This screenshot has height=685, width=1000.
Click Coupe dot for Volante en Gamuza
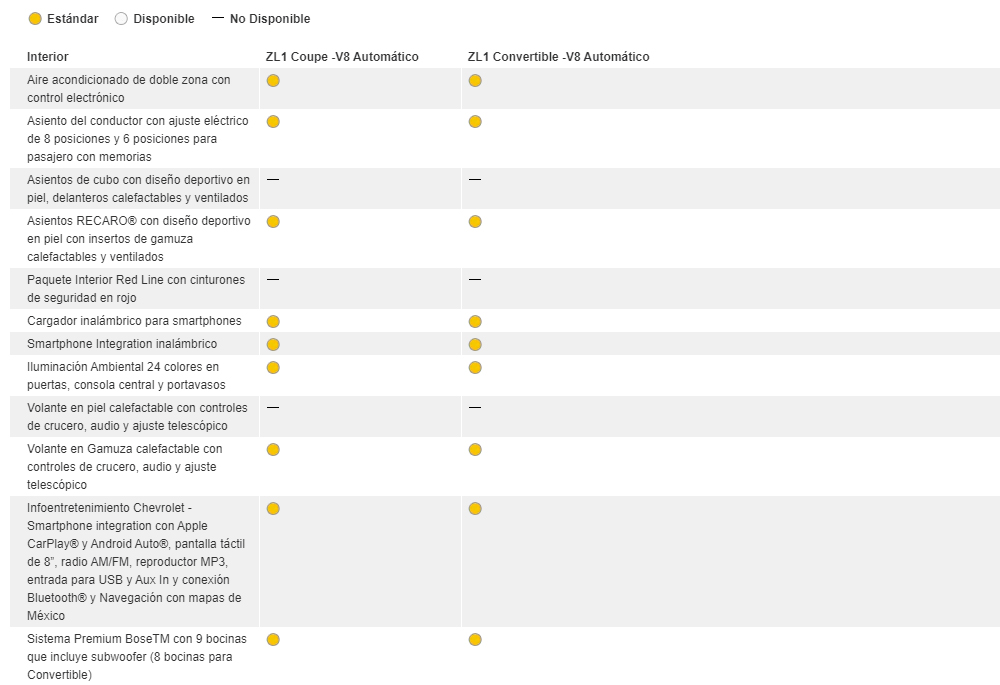point(273,450)
